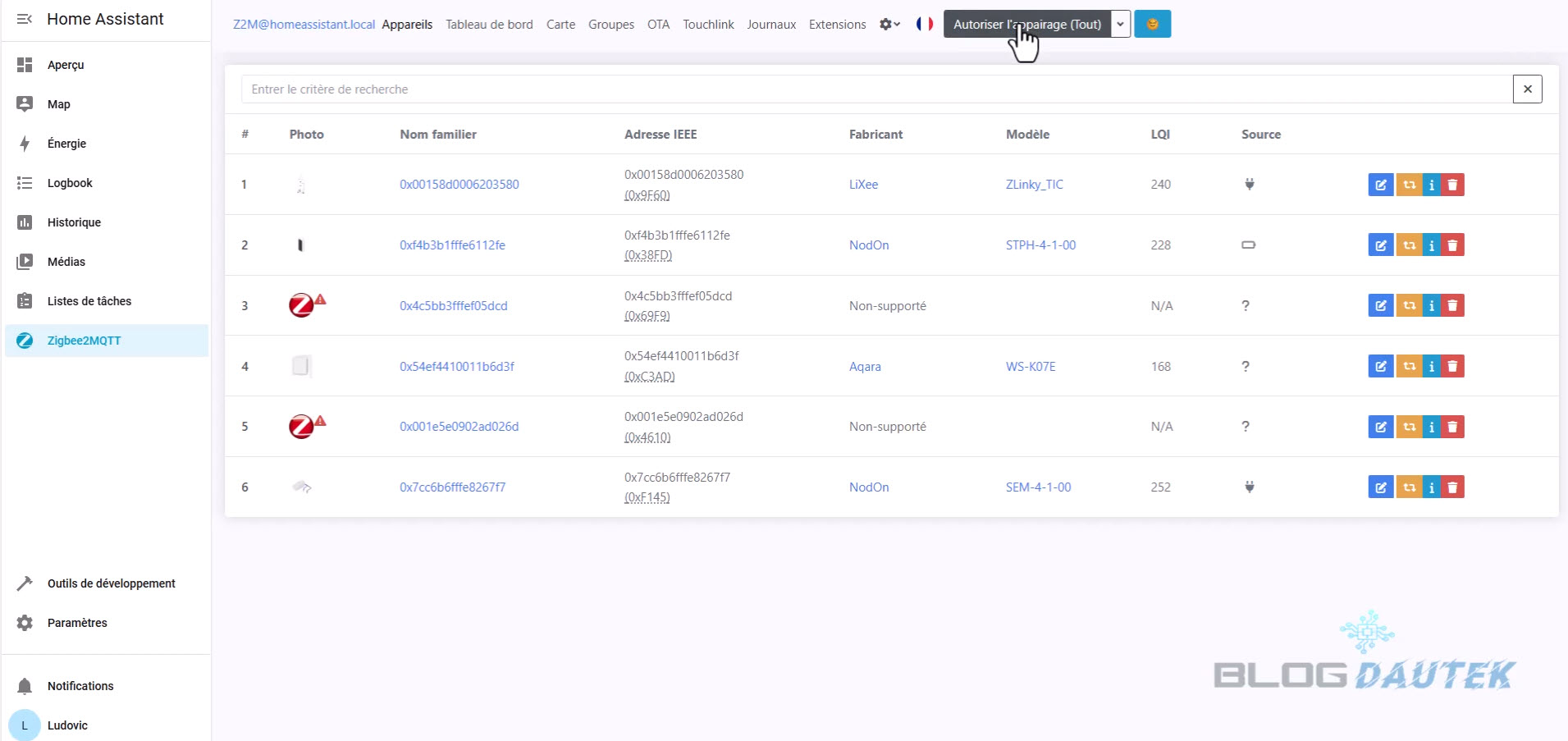Click the blue theme button in top bar
This screenshot has height=741, width=1568.
1152,25
